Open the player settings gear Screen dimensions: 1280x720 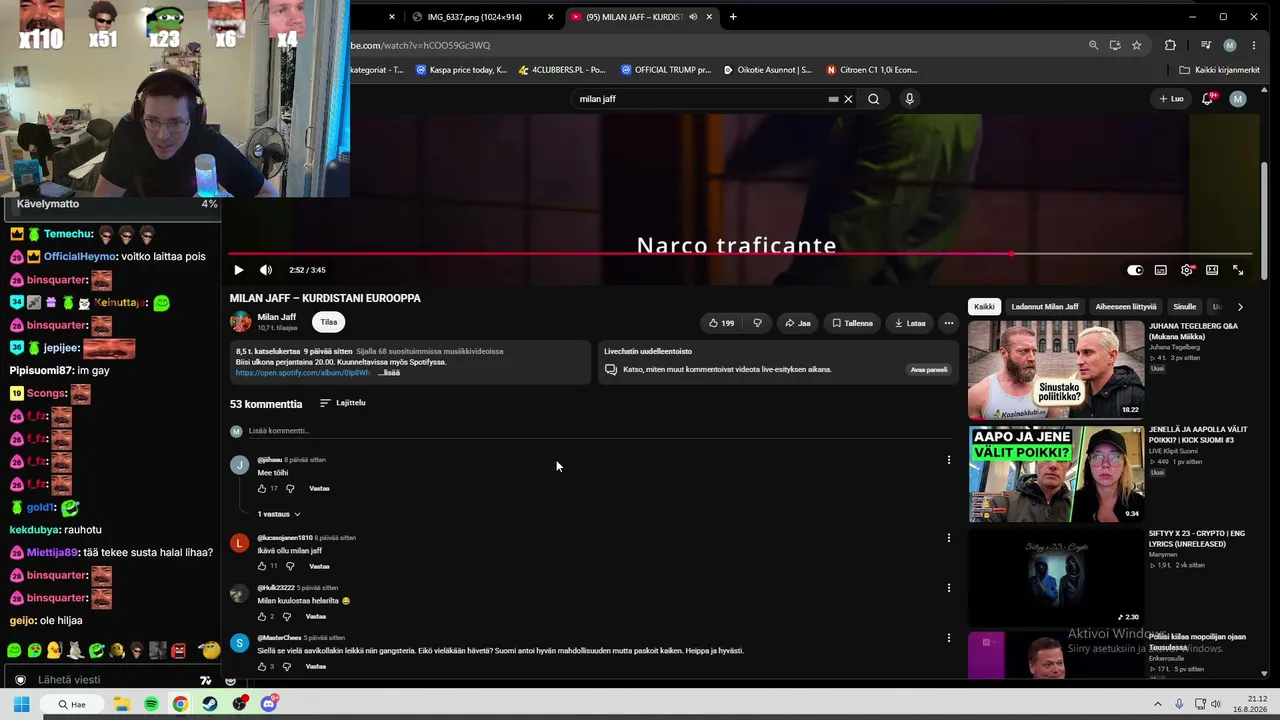pyautogui.click(x=1186, y=270)
